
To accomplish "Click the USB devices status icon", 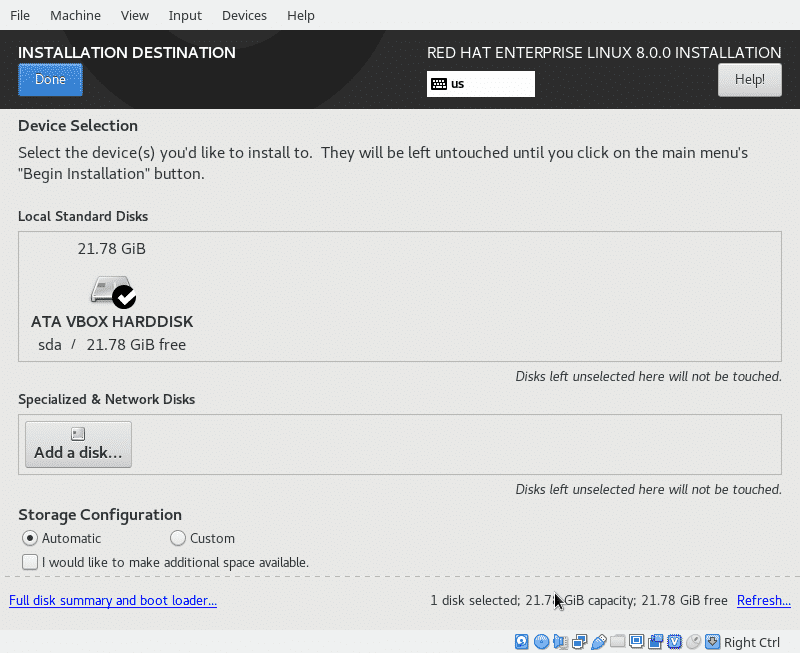I will [x=598, y=641].
